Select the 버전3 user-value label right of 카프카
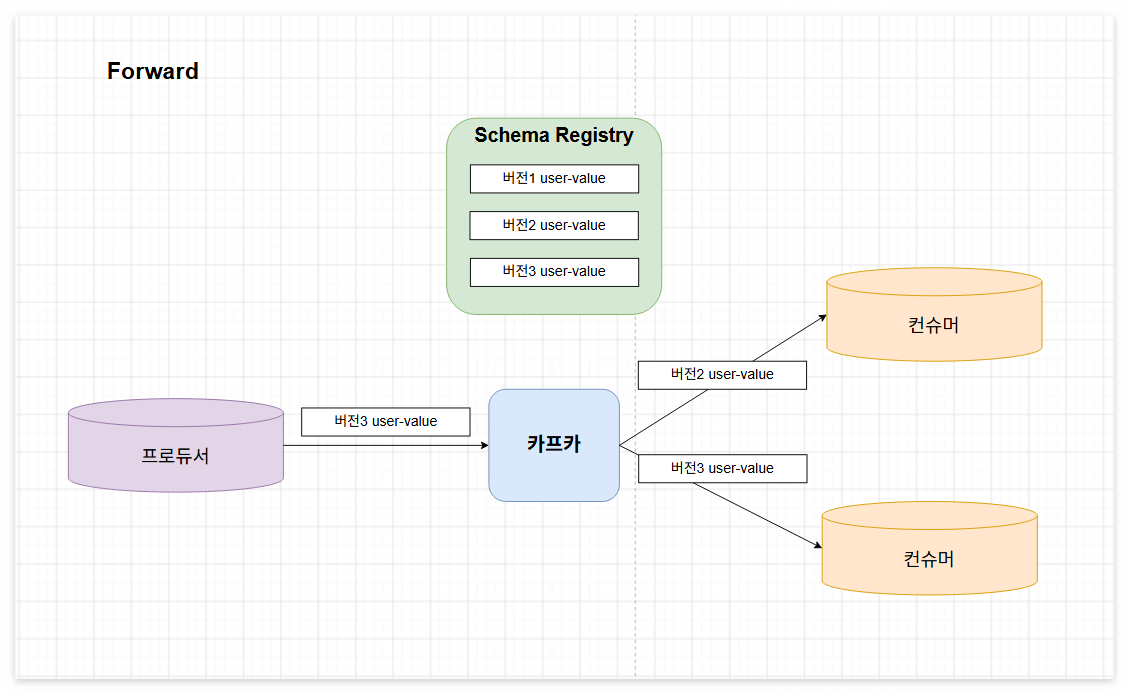The width and height of the screenshot is (1129, 694). pos(722,469)
